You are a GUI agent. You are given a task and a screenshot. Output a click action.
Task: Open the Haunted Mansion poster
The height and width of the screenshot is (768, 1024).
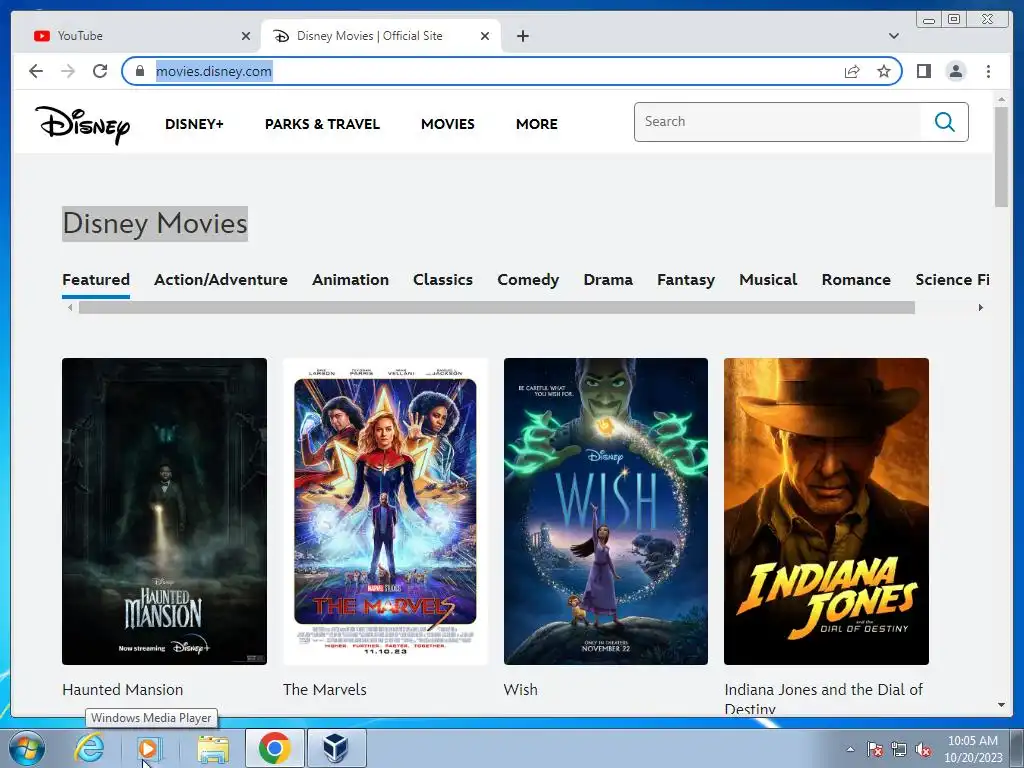tap(165, 511)
